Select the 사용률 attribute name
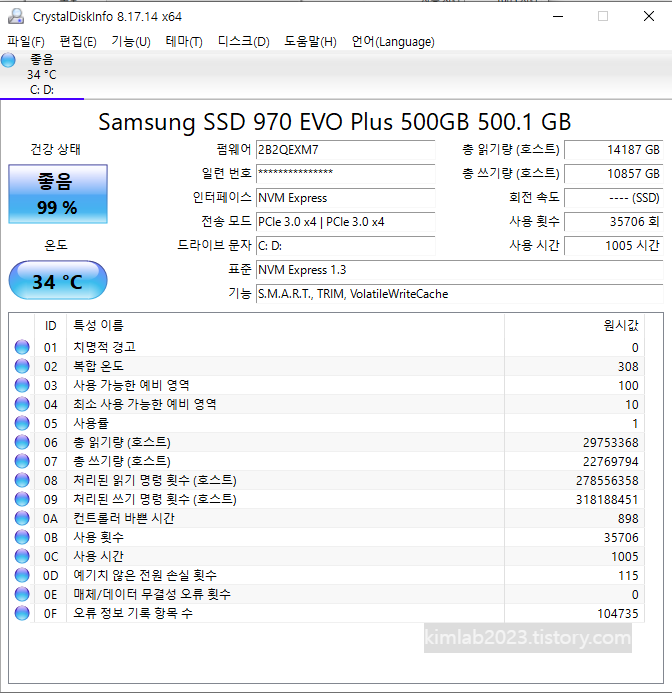The height and width of the screenshot is (693, 672). tap(91, 423)
